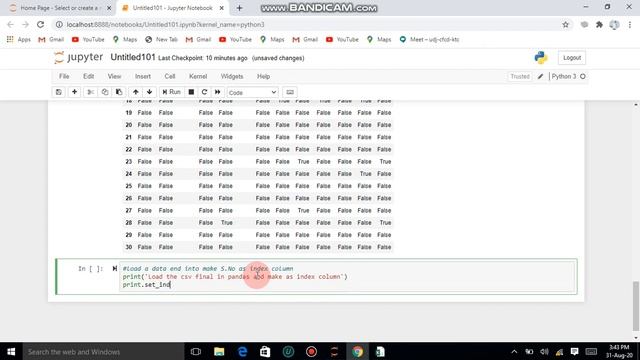
Task: Open the New Tab bookmark
Action: 161,40
